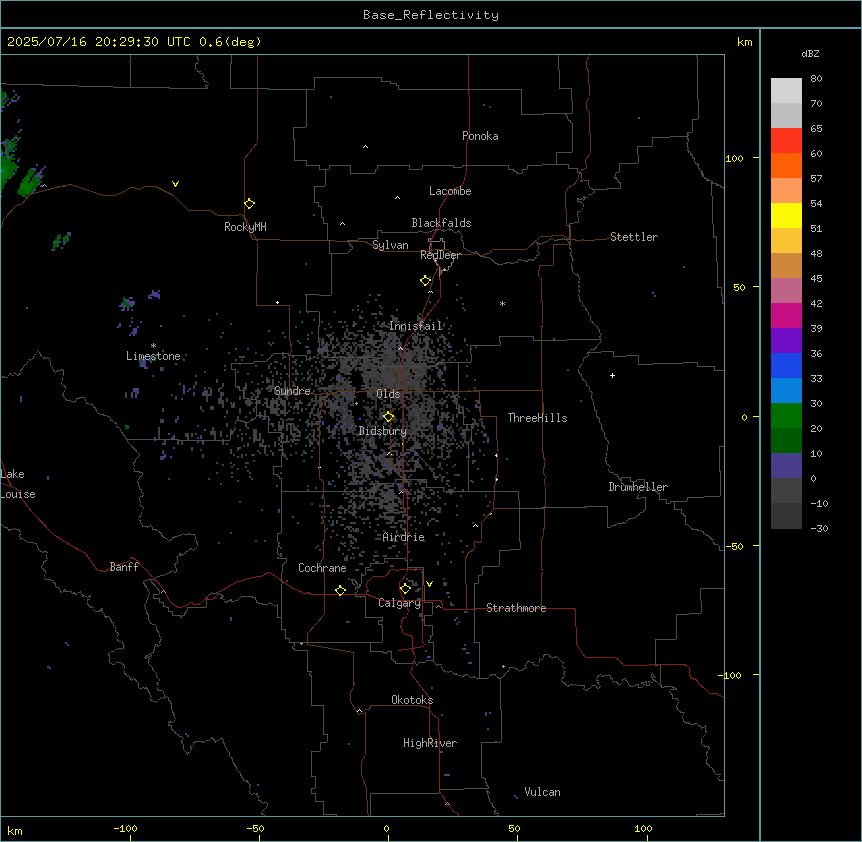Image resolution: width=862 pixels, height=842 pixels.
Task: Click the yellow diamond marker south of RedDeer
Action: pos(426,281)
